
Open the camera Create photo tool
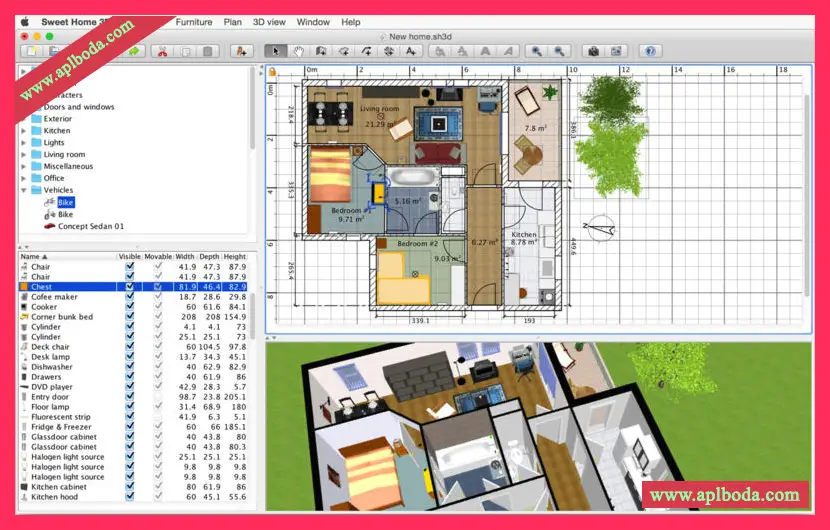(593, 50)
